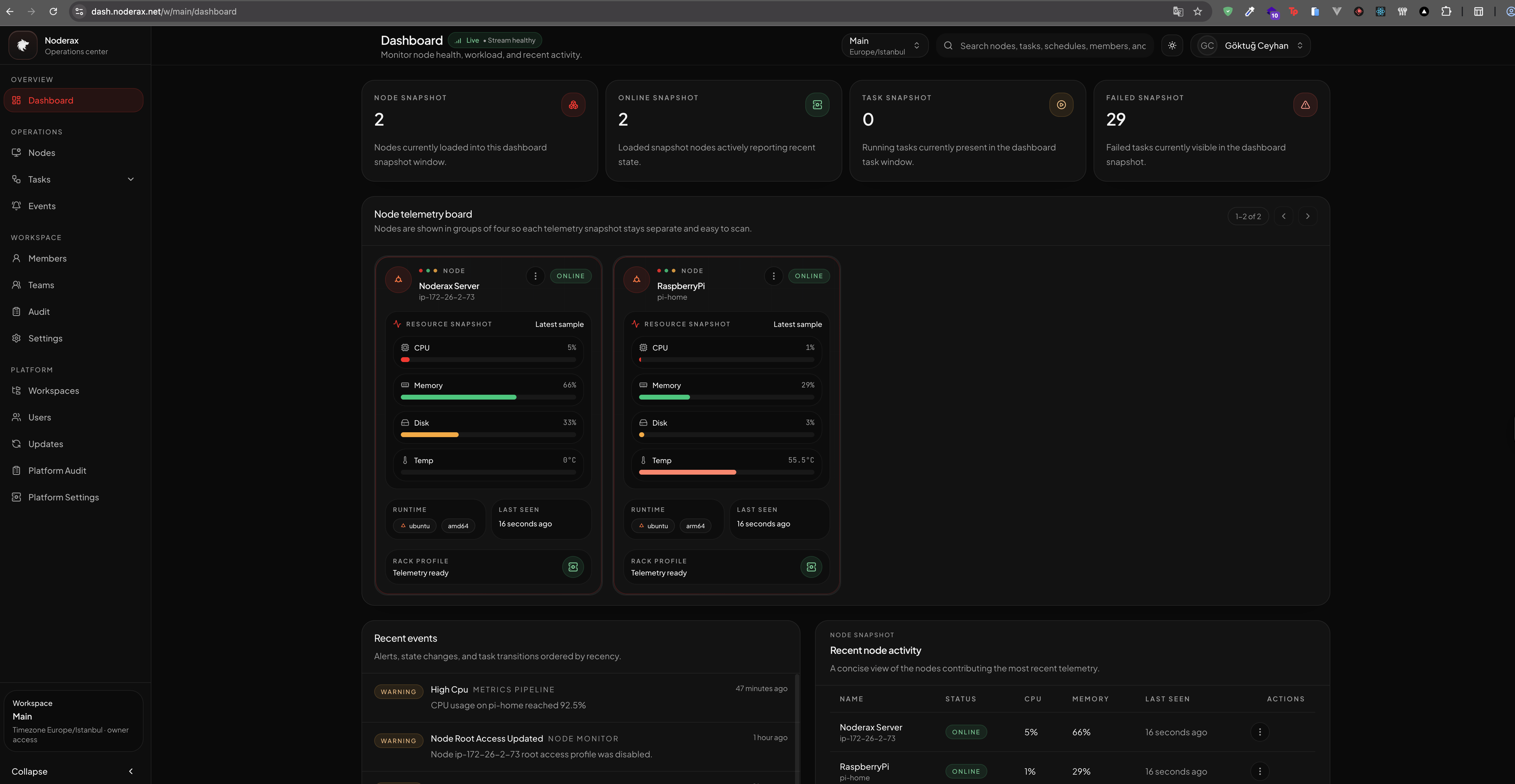Open Noderax Server card three-dot menu
Viewport: 1515px width, 784px height.
(535, 276)
